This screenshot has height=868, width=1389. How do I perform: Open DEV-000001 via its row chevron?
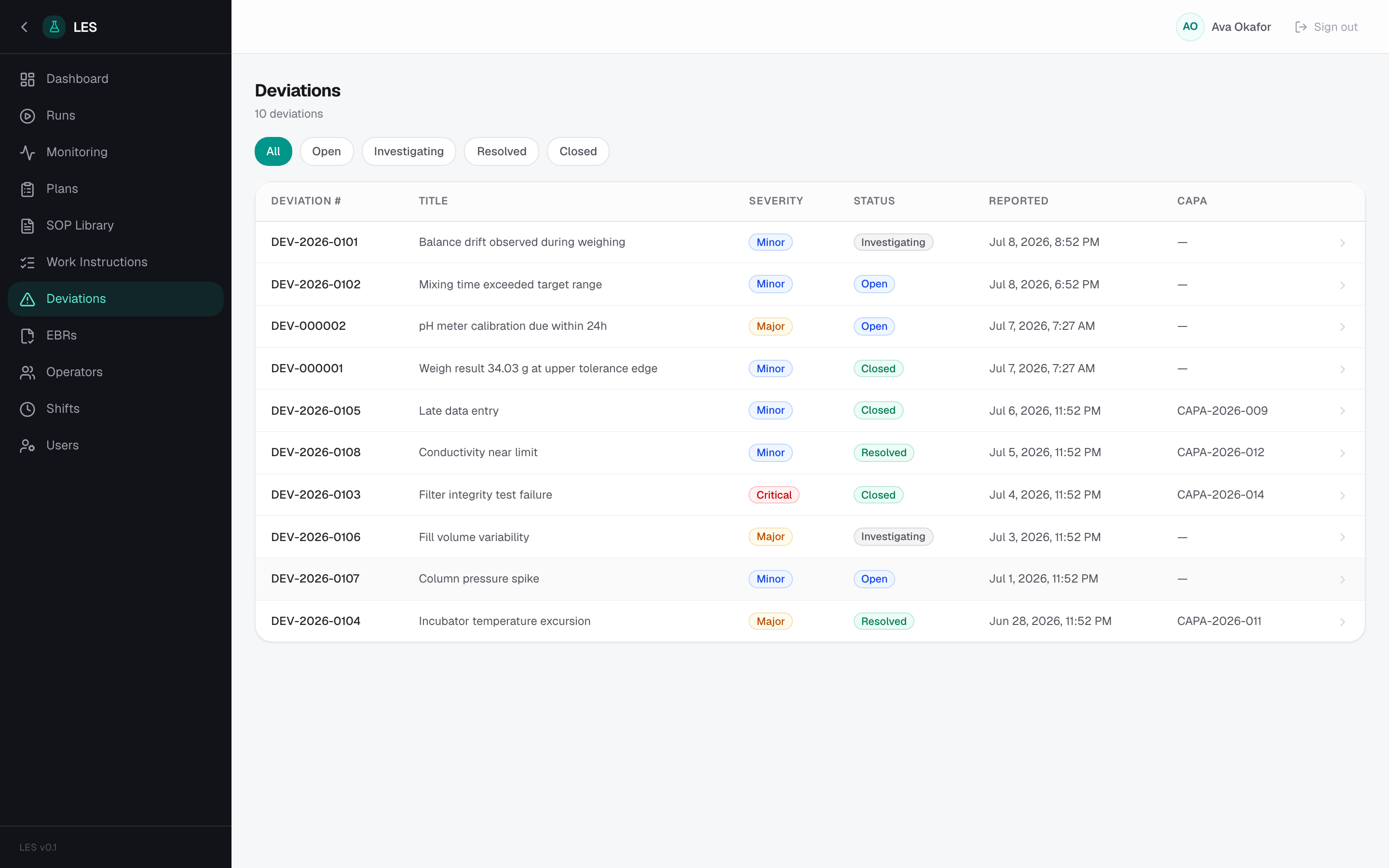tap(1342, 369)
